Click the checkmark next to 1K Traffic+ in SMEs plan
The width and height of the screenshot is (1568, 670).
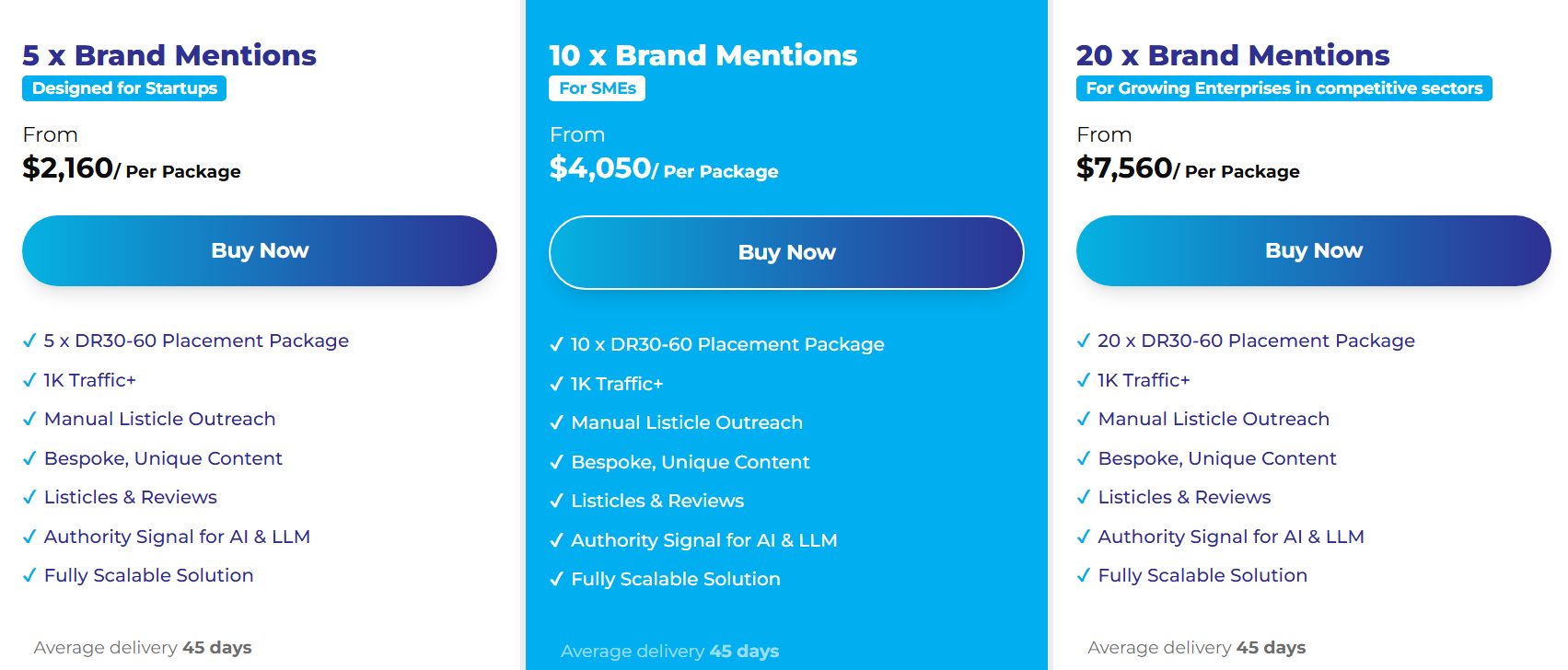click(x=554, y=383)
